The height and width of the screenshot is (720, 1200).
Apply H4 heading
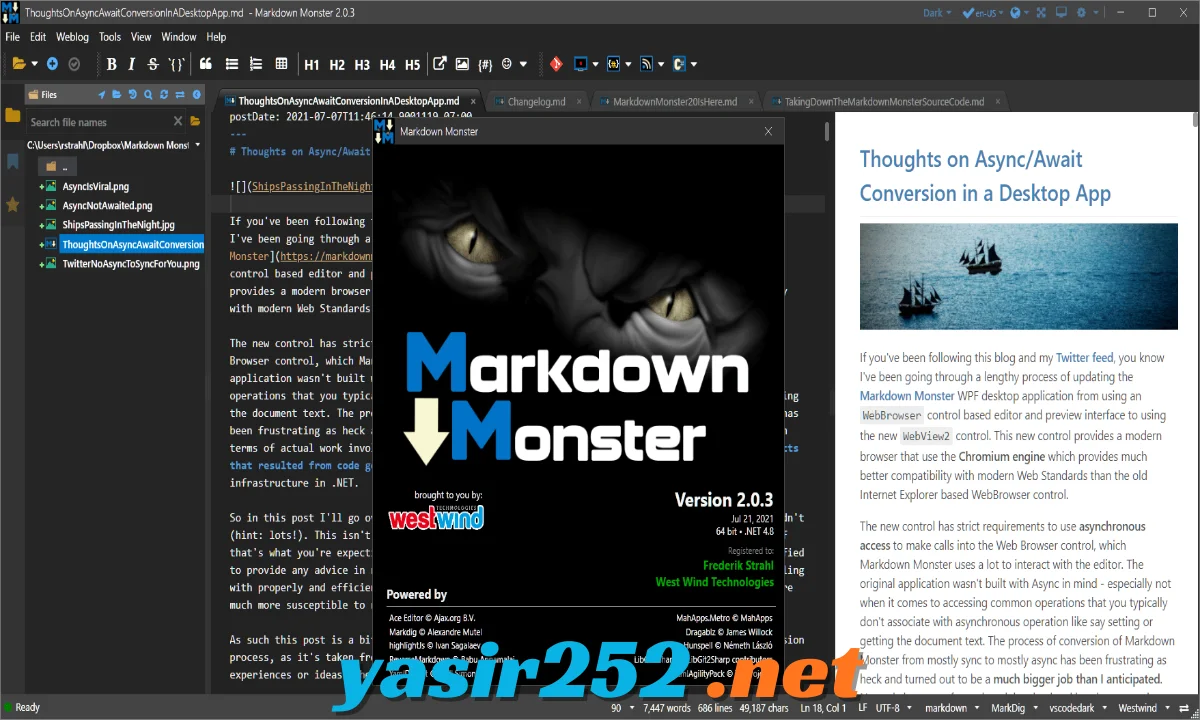[387, 65]
